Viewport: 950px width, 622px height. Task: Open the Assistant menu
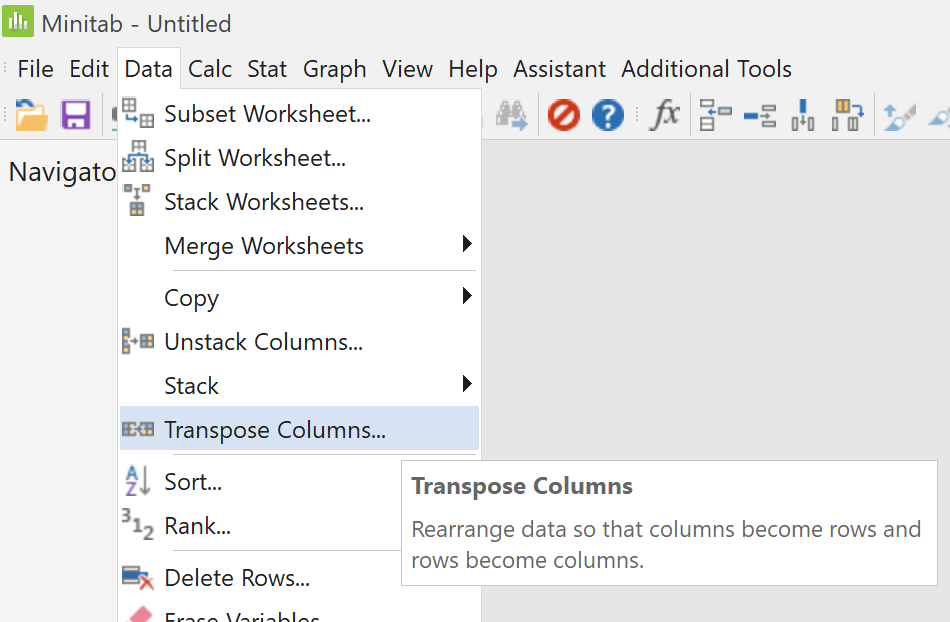pyautogui.click(x=559, y=69)
